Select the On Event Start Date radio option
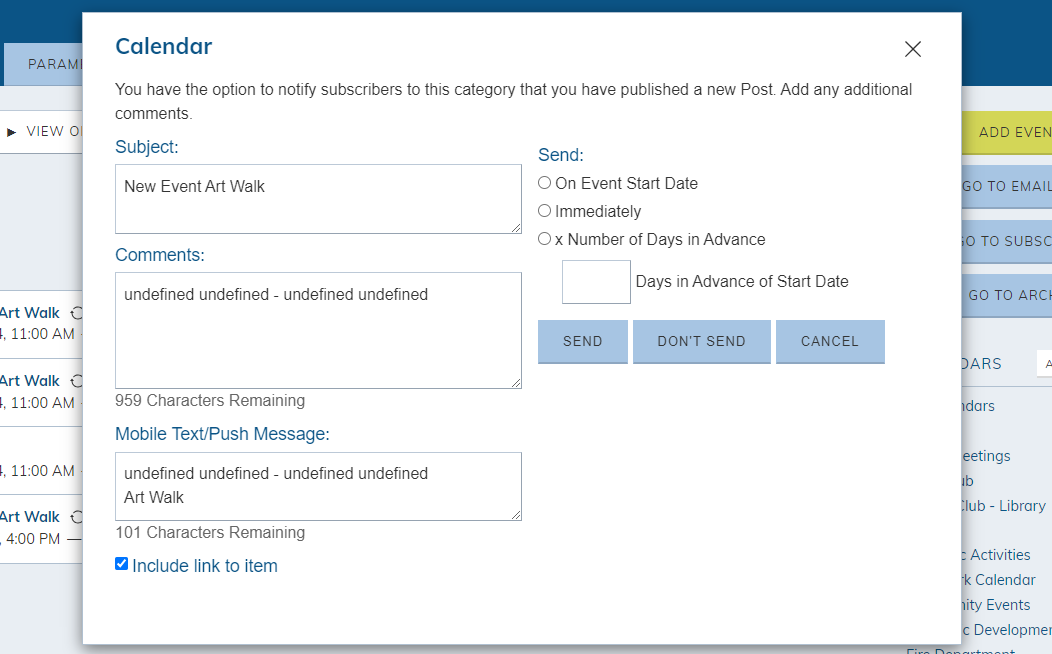1052x654 pixels. tap(544, 182)
